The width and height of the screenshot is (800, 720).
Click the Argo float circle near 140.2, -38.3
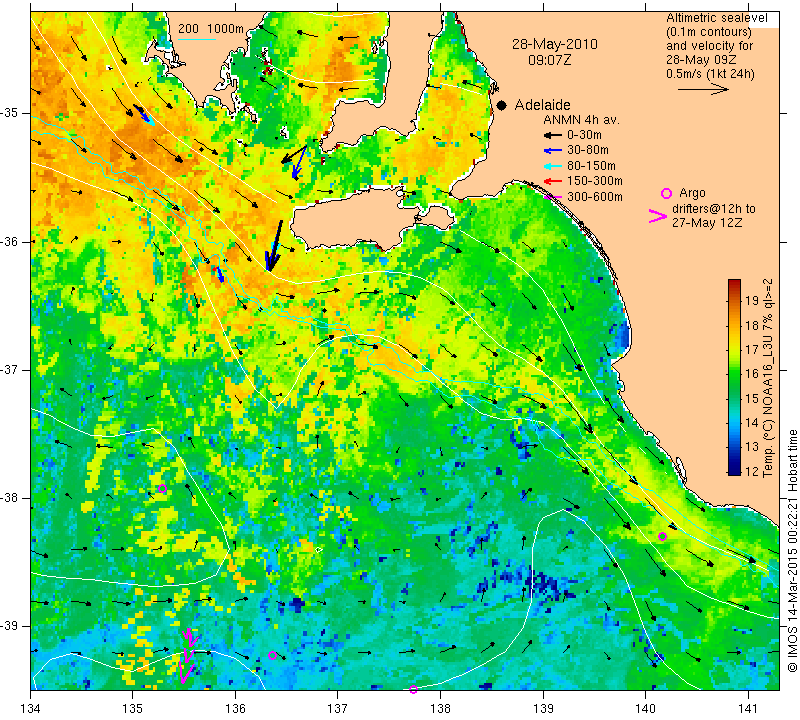tap(662, 536)
